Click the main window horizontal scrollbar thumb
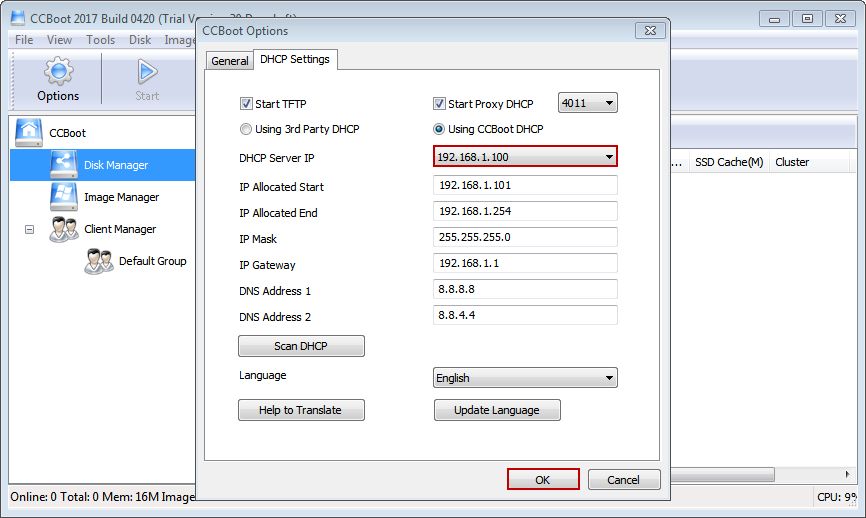Viewport: 866px width, 518px height. tap(722, 474)
